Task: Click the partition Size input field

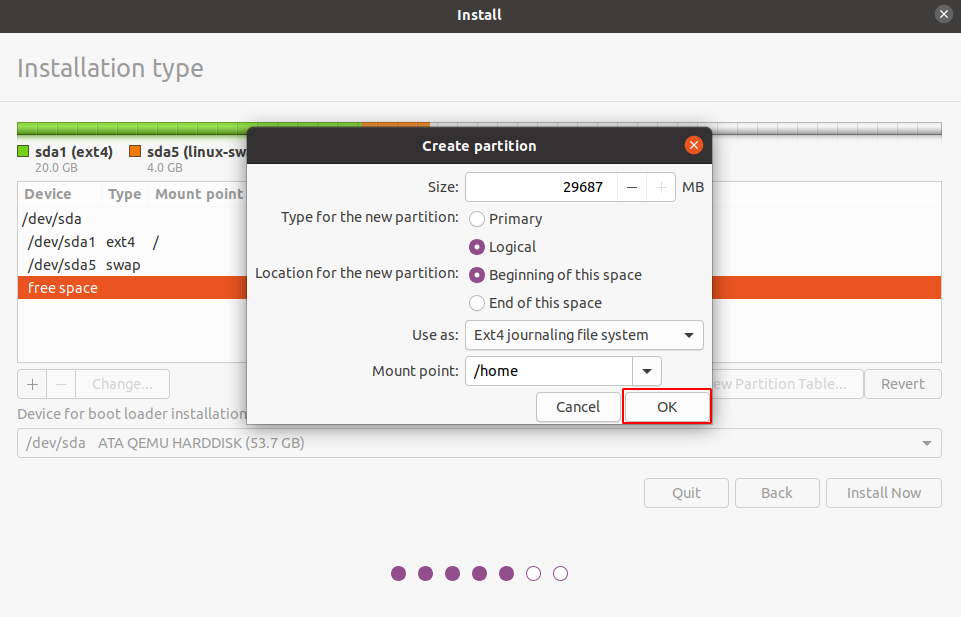Action: pyautogui.click(x=540, y=187)
